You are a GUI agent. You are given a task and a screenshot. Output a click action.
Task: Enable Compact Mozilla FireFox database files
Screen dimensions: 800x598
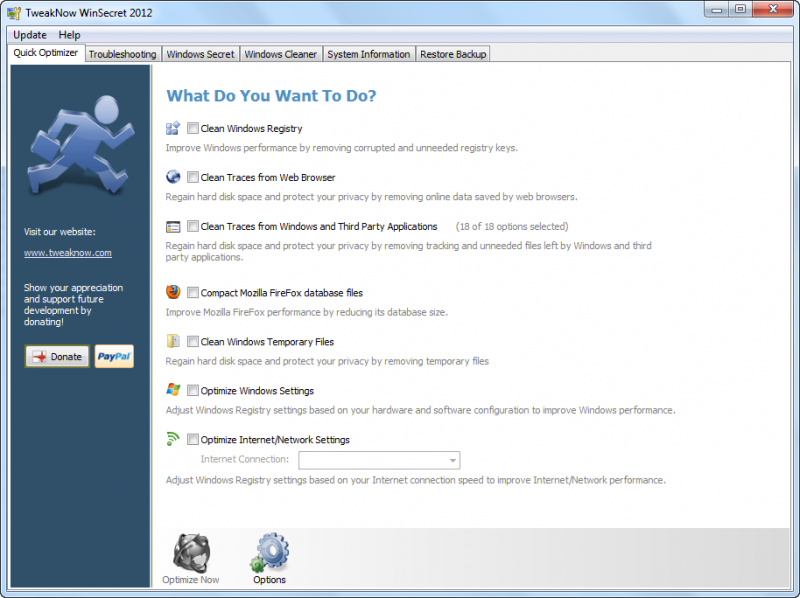(x=192, y=292)
